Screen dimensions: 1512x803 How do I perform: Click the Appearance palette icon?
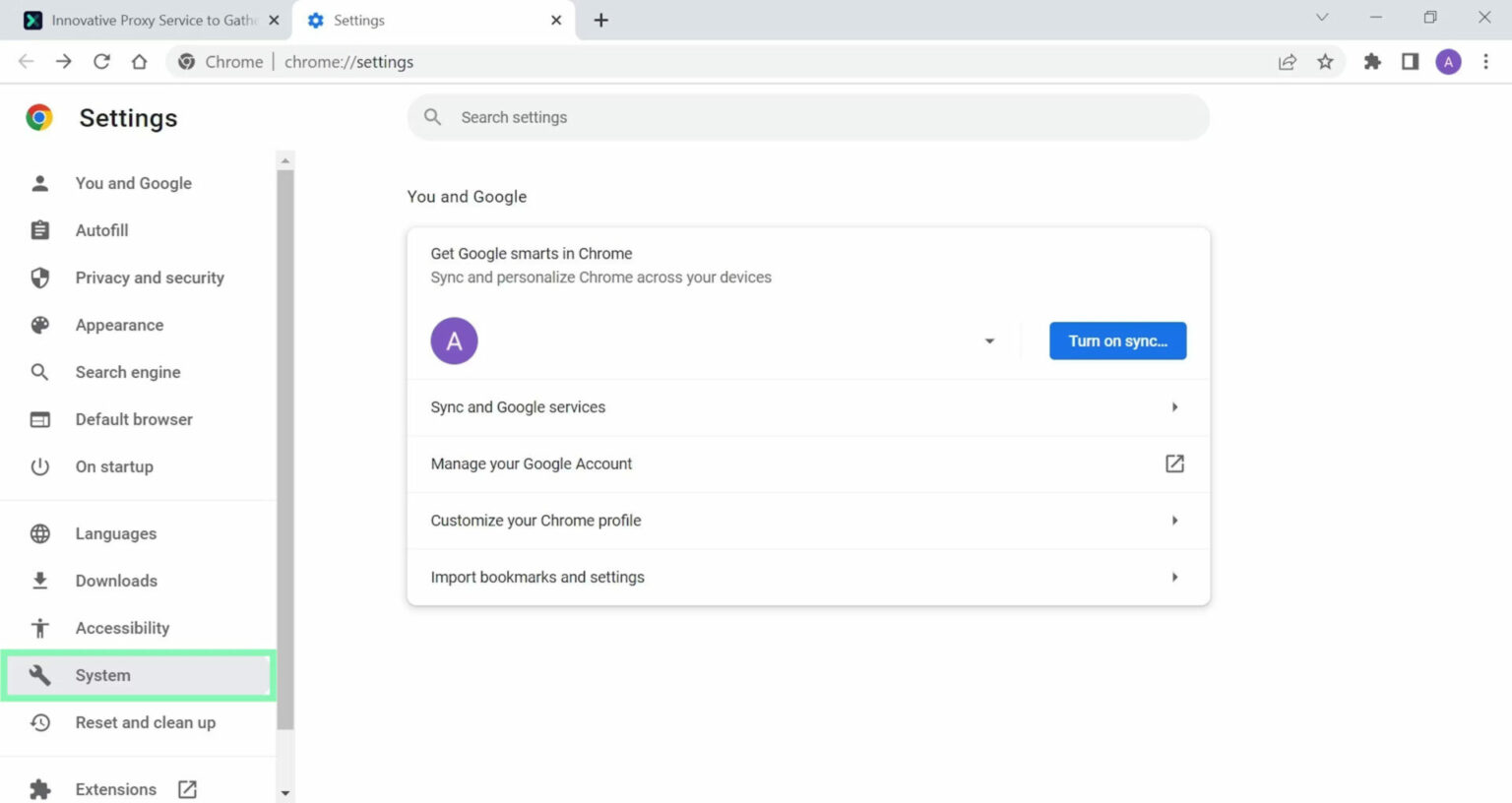(39, 325)
